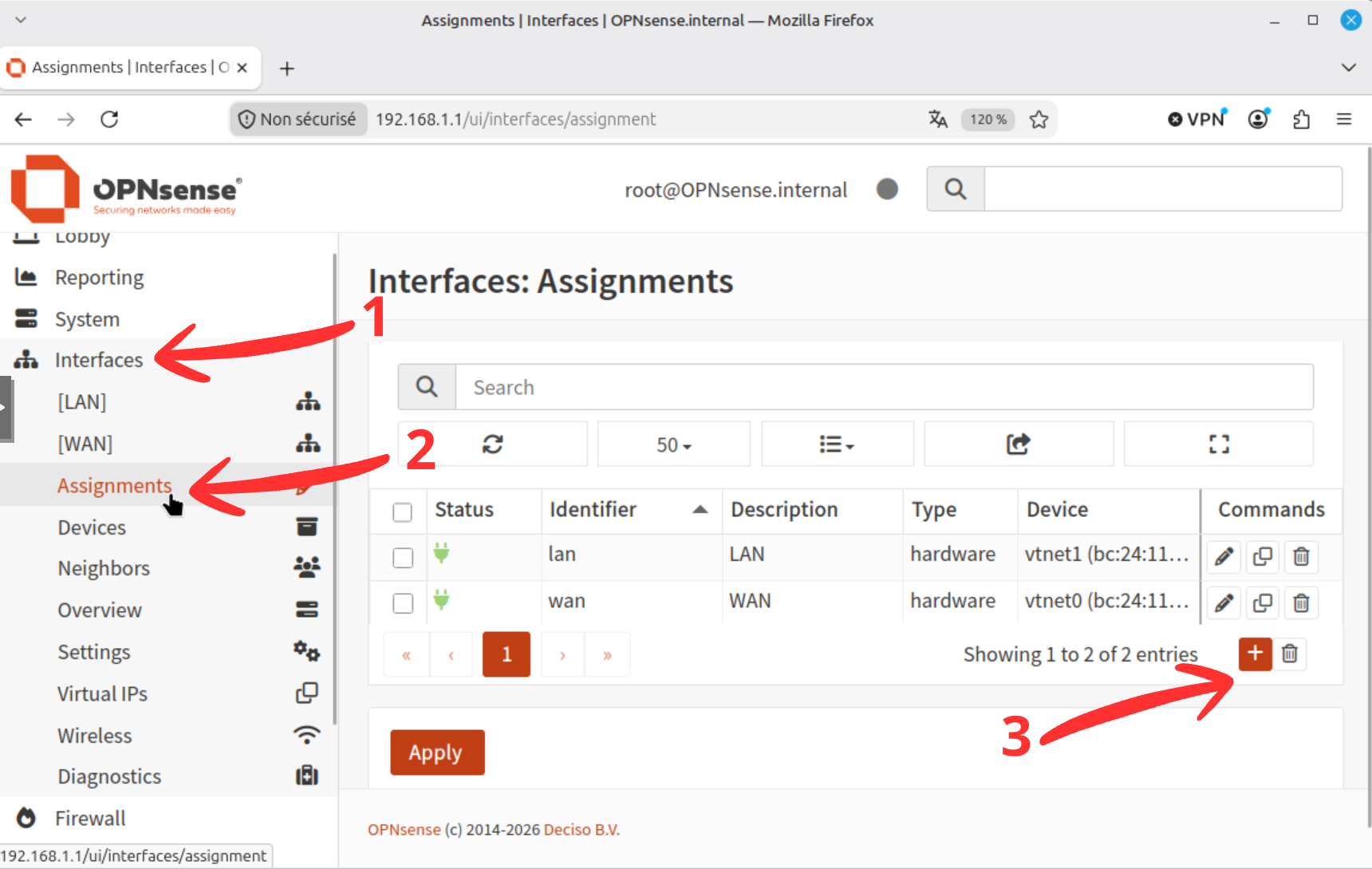The width and height of the screenshot is (1372, 869).
Task: Focus the assignments Search field
Action: coord(884,387)
